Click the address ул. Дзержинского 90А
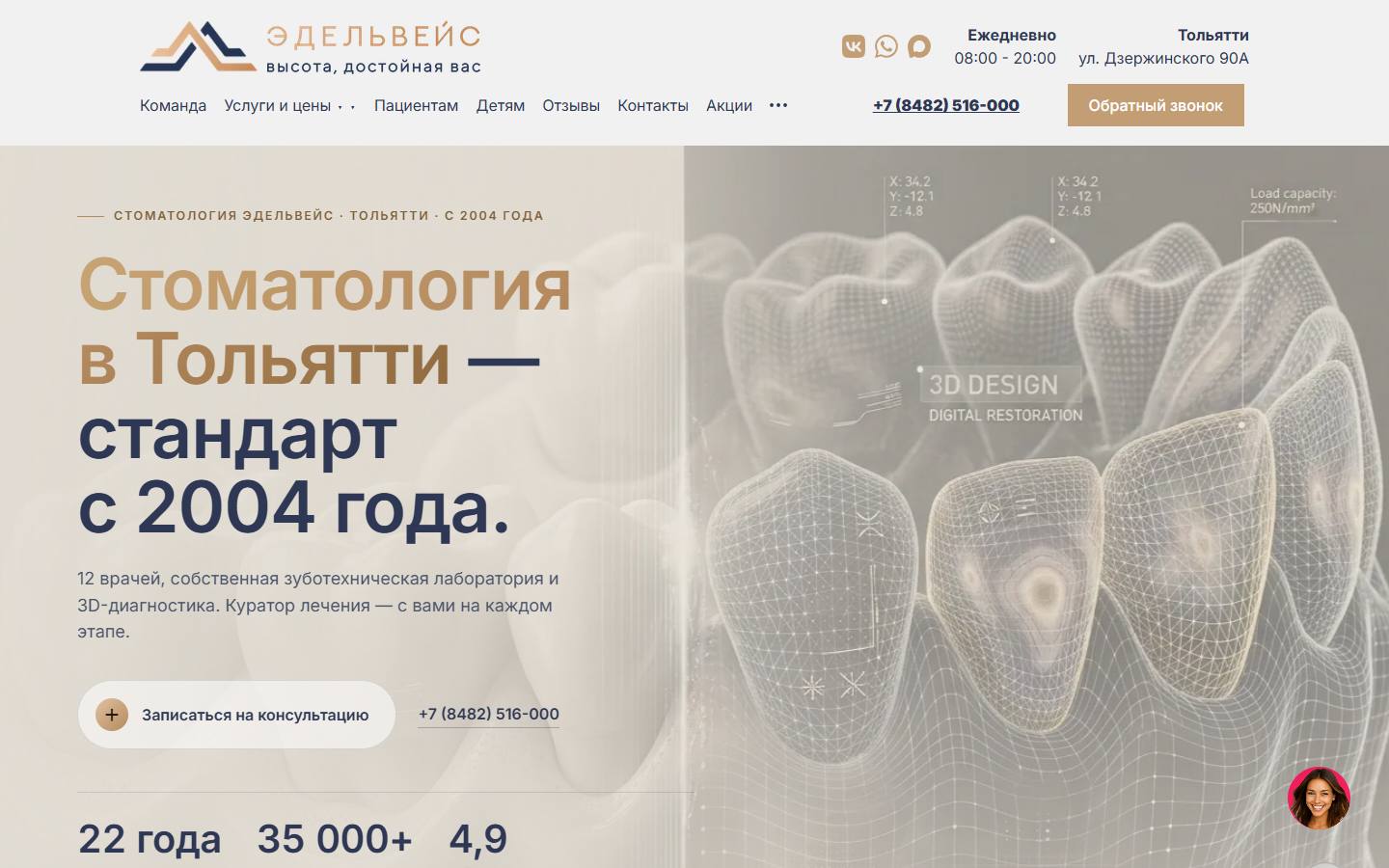1389x868 pixels. point(1163,58)
